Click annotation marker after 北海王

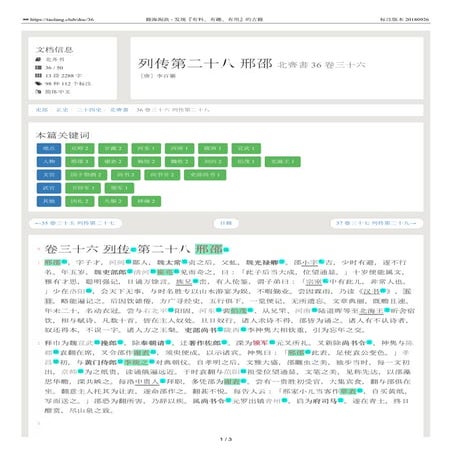click(x=387, y=310)
